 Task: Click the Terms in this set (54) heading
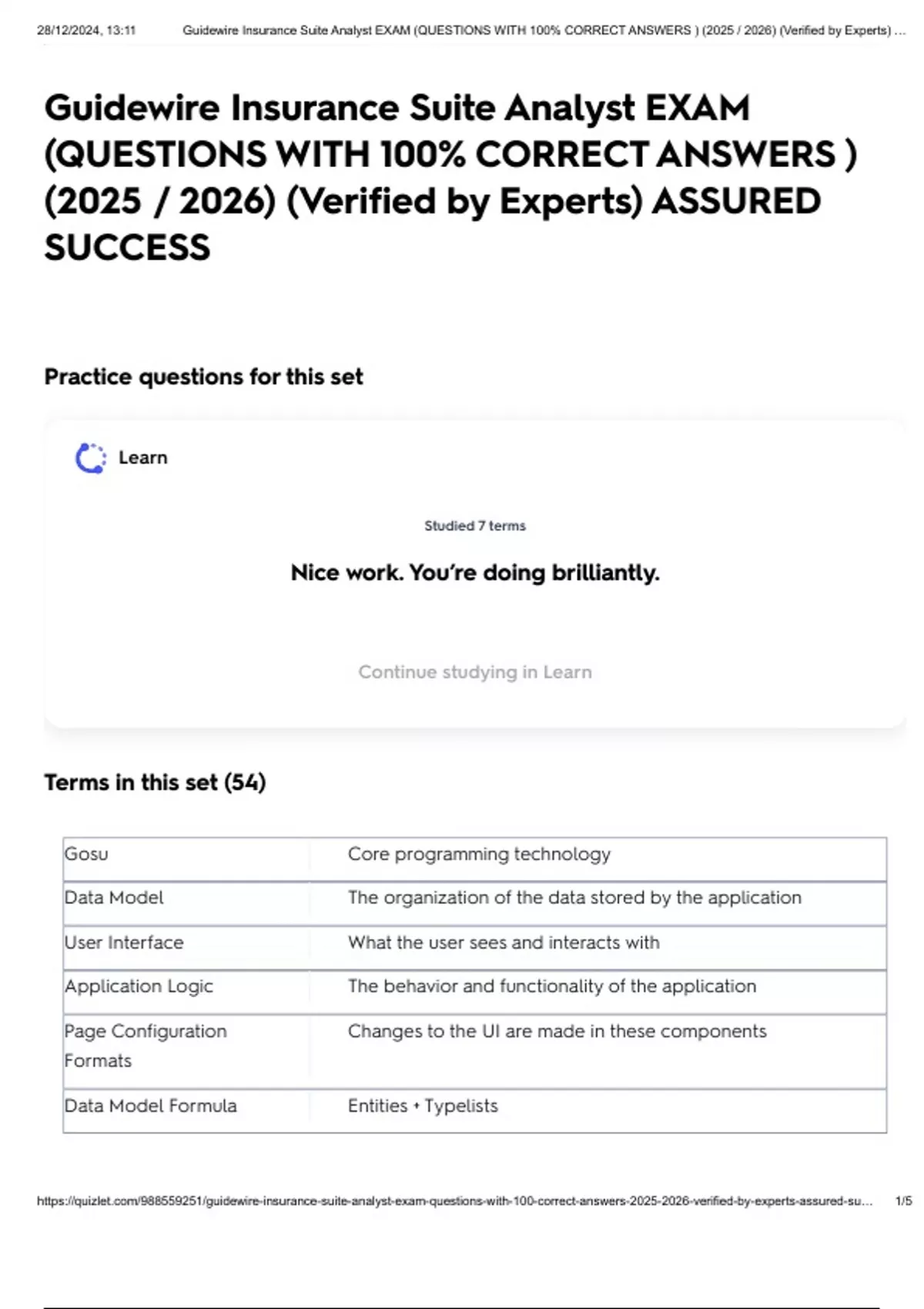point(155,782)
